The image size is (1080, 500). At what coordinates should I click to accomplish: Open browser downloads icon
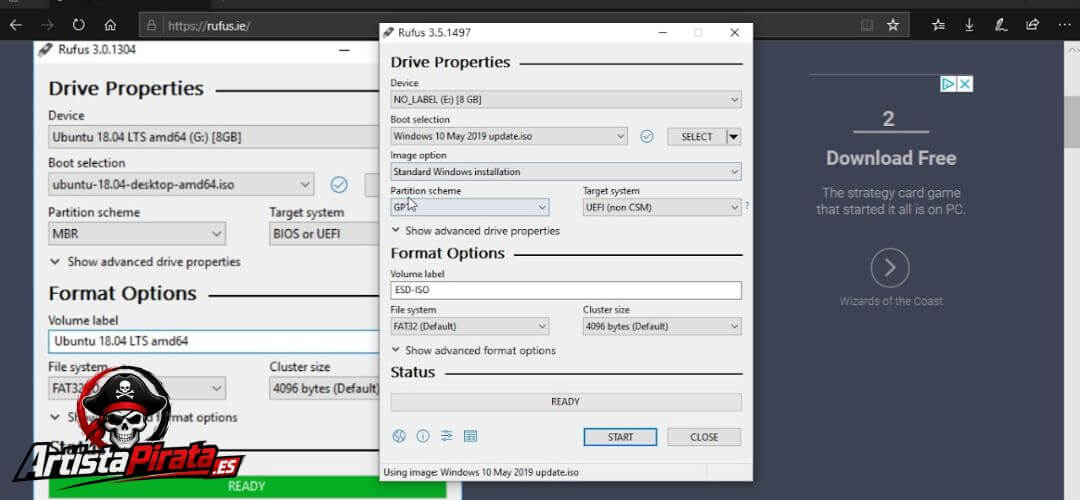pyautogui.click(x=969, y=25)
